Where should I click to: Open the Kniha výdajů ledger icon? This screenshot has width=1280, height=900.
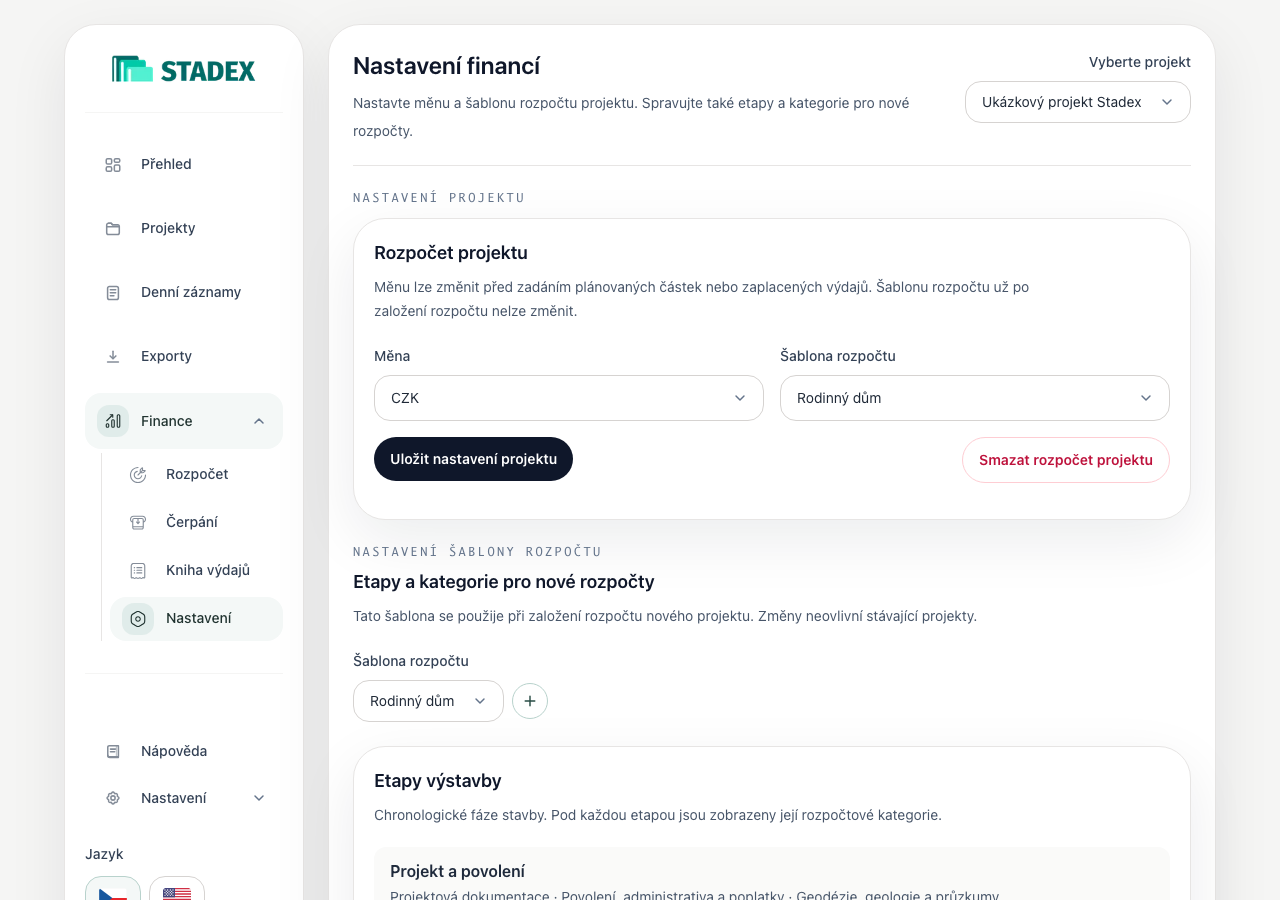[x=138, y=571]
